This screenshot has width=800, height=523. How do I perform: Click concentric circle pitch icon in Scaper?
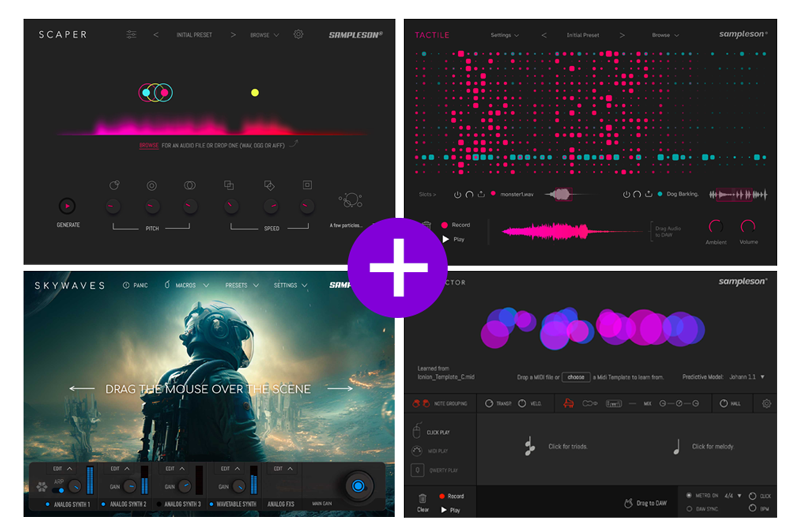click(x=152, y=186)
